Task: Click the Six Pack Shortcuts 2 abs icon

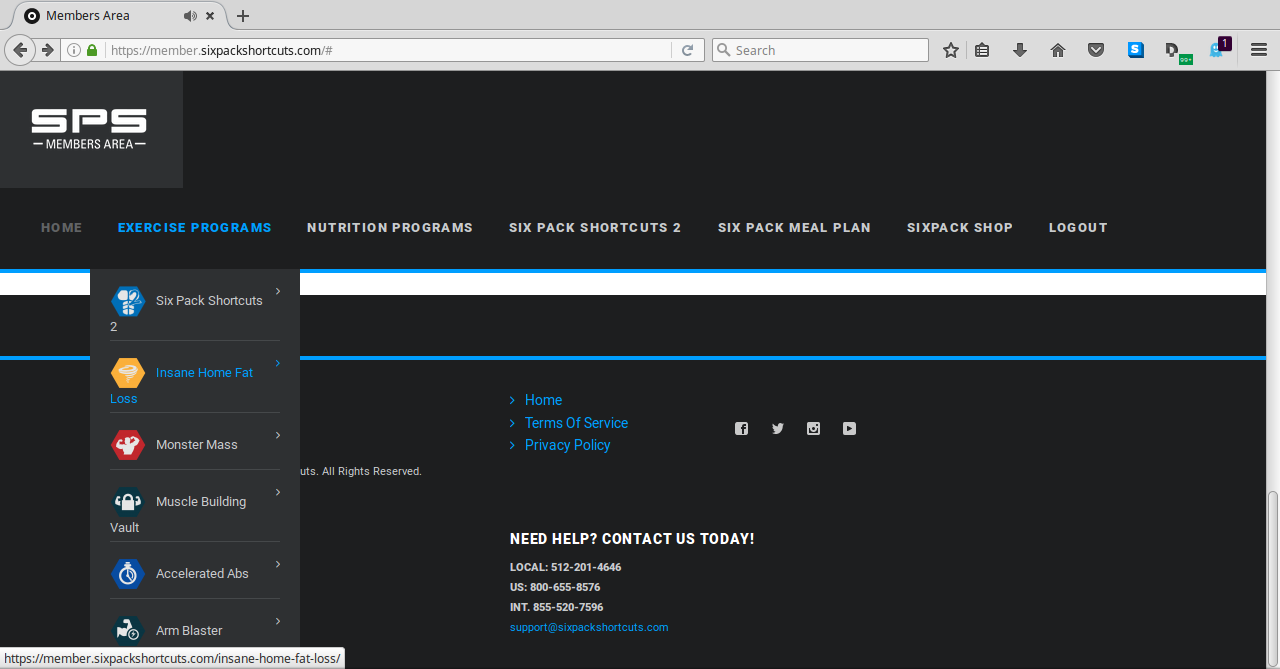Action: point(127,301)
